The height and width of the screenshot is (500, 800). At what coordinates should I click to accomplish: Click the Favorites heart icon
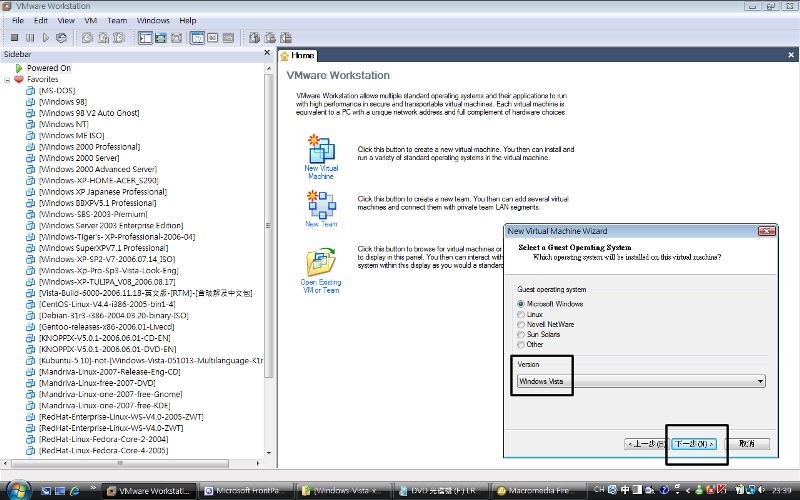(19, 79)
